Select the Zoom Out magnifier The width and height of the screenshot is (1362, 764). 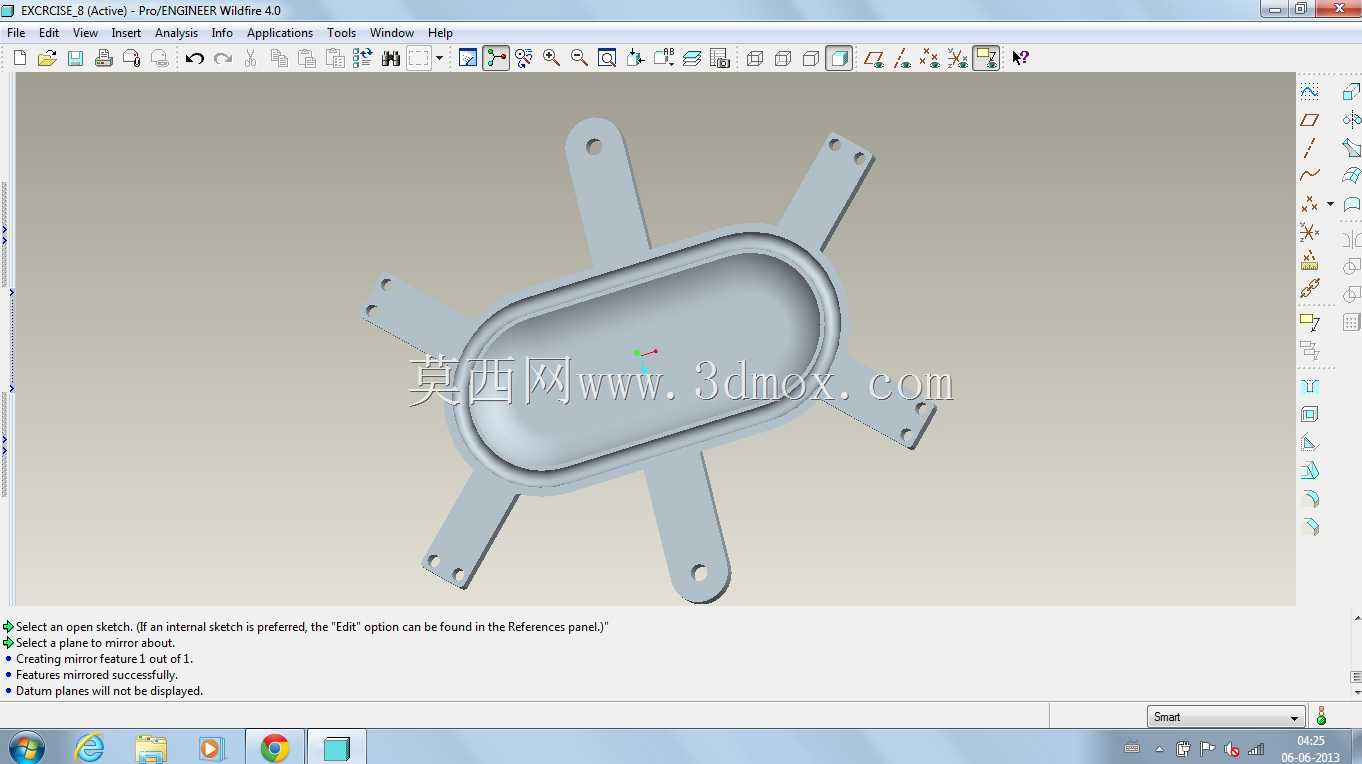579,58
